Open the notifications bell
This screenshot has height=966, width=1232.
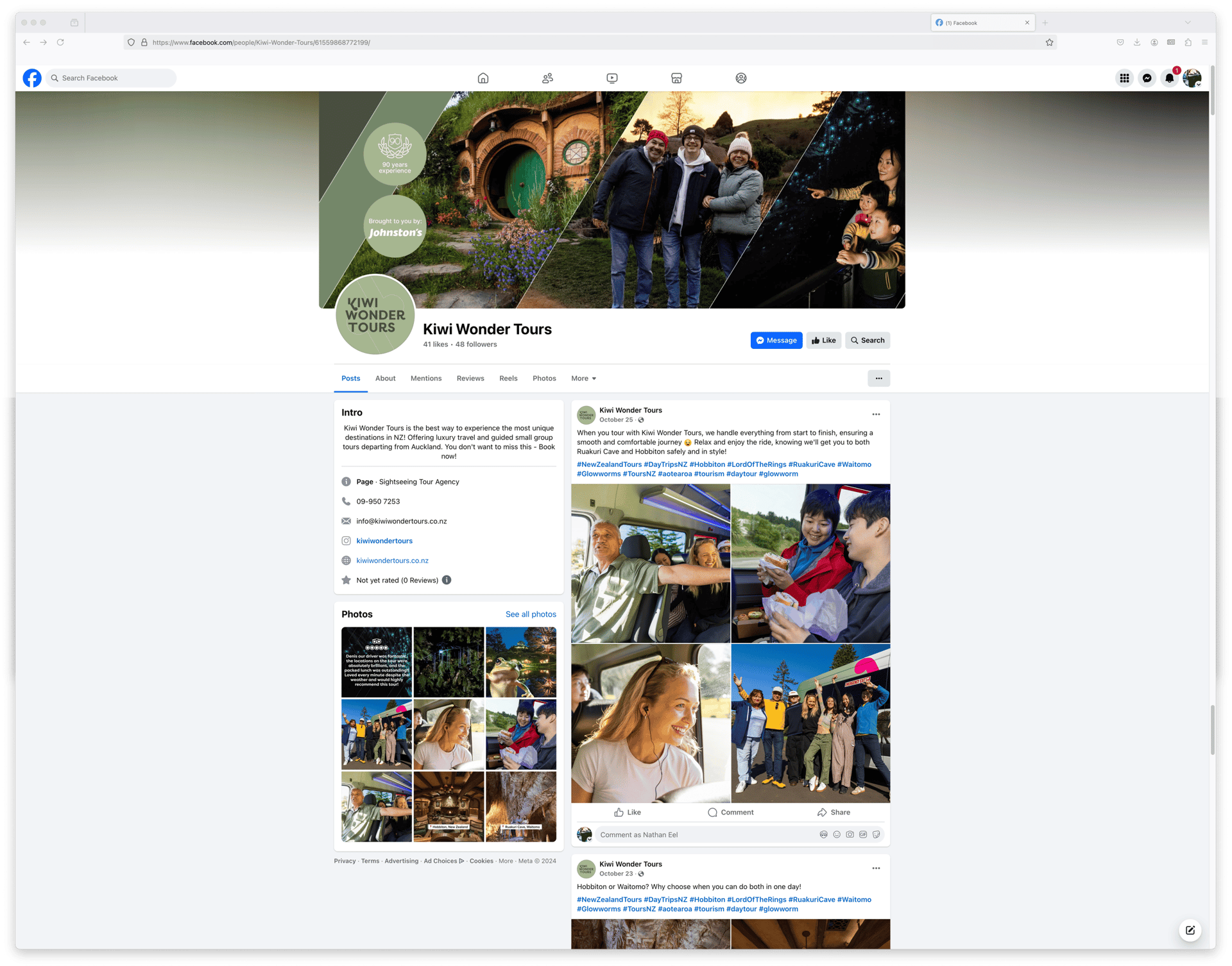[1169, 78]
